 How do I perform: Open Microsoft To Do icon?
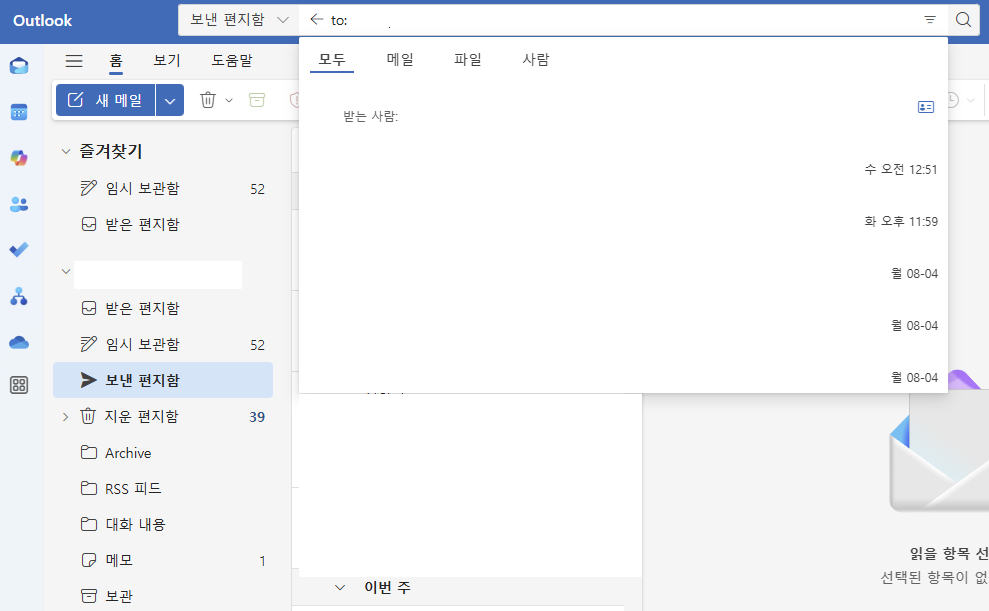tap(18, 249)
